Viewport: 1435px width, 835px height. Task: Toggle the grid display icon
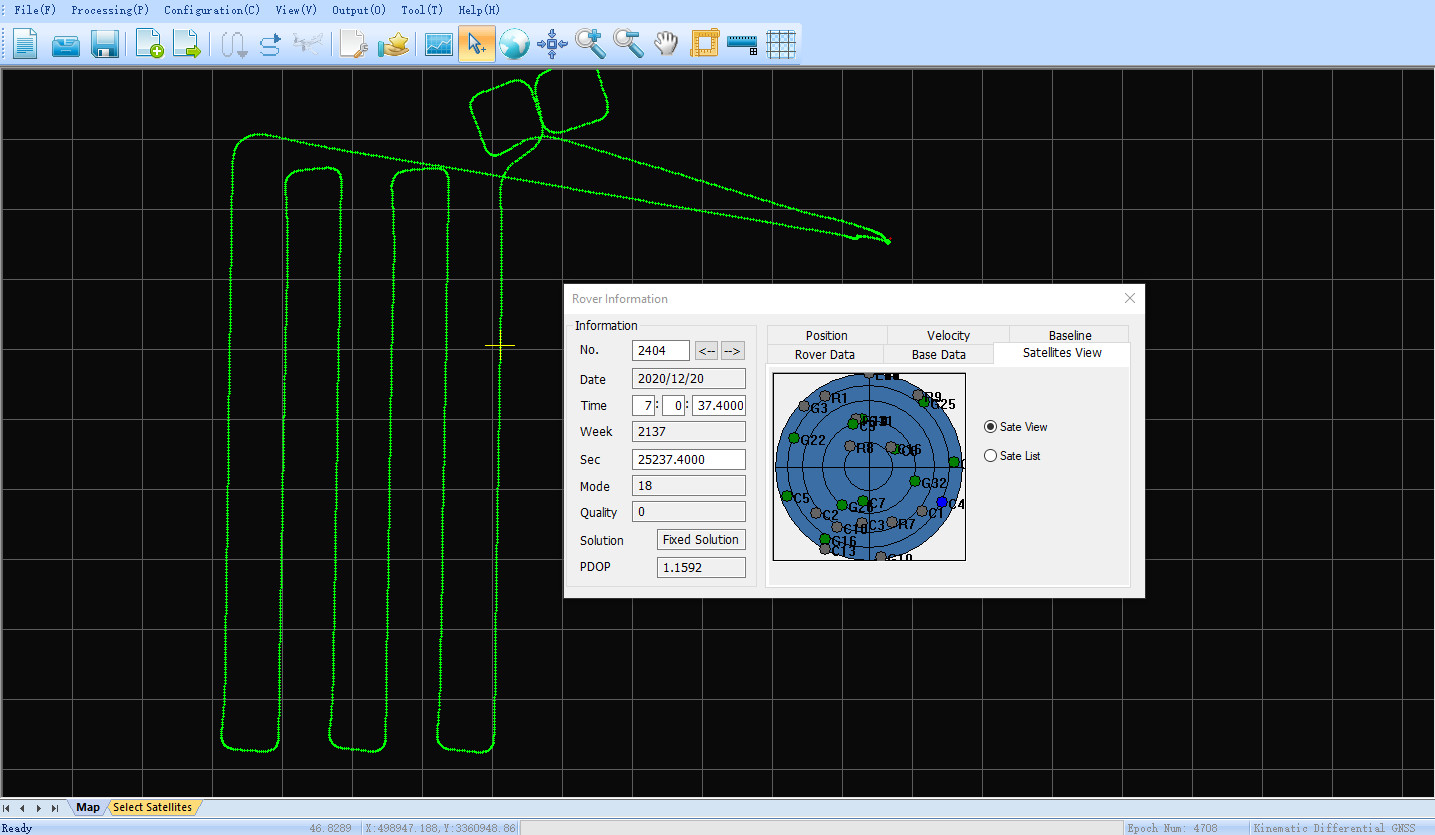coord(780,44)
